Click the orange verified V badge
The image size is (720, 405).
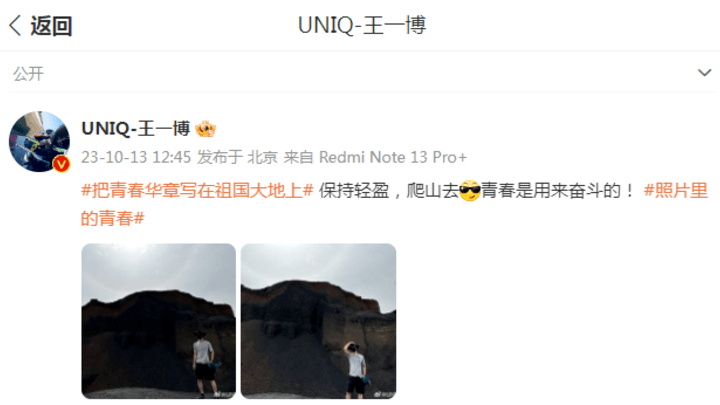pyautogui.click(x=62, y=163)
